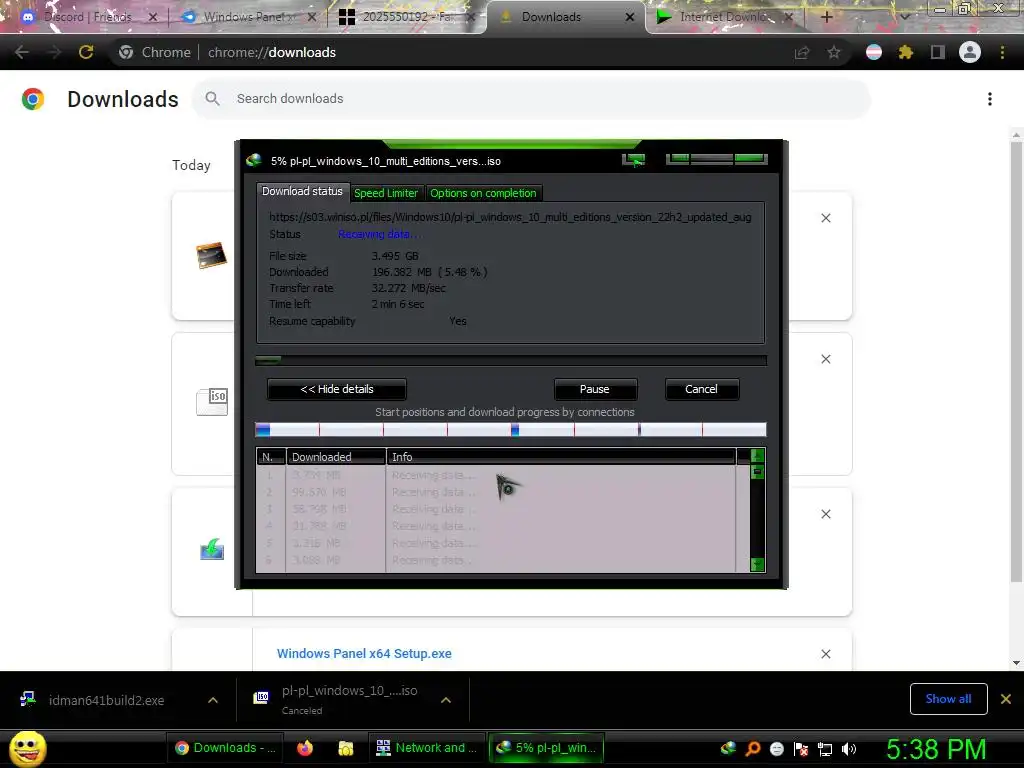Click the green flag title bar button
The image size is (1024, 768).
click(x=633, y=160)
